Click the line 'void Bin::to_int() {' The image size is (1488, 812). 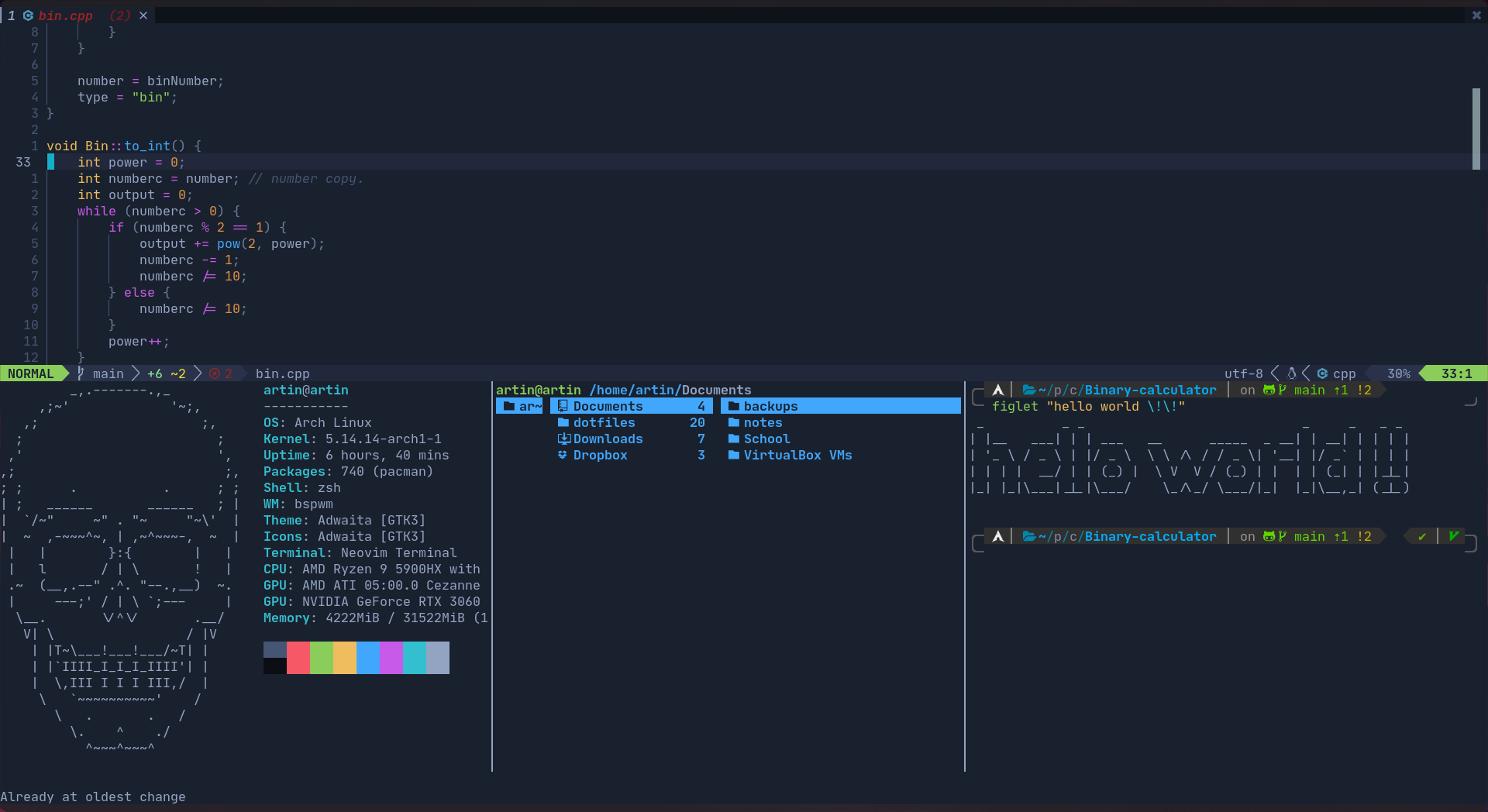tap(124, 146)
